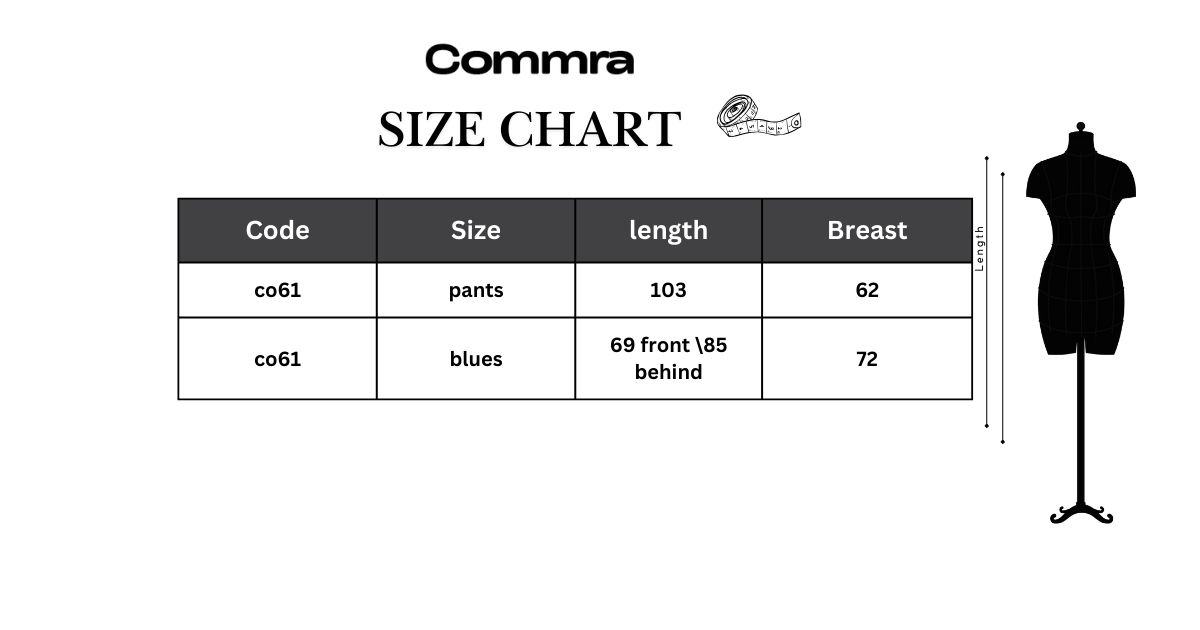This screenshot has height=630, width=1200.
Task: Select the SIZE CHART heading
Action: [x=529, y=129]
